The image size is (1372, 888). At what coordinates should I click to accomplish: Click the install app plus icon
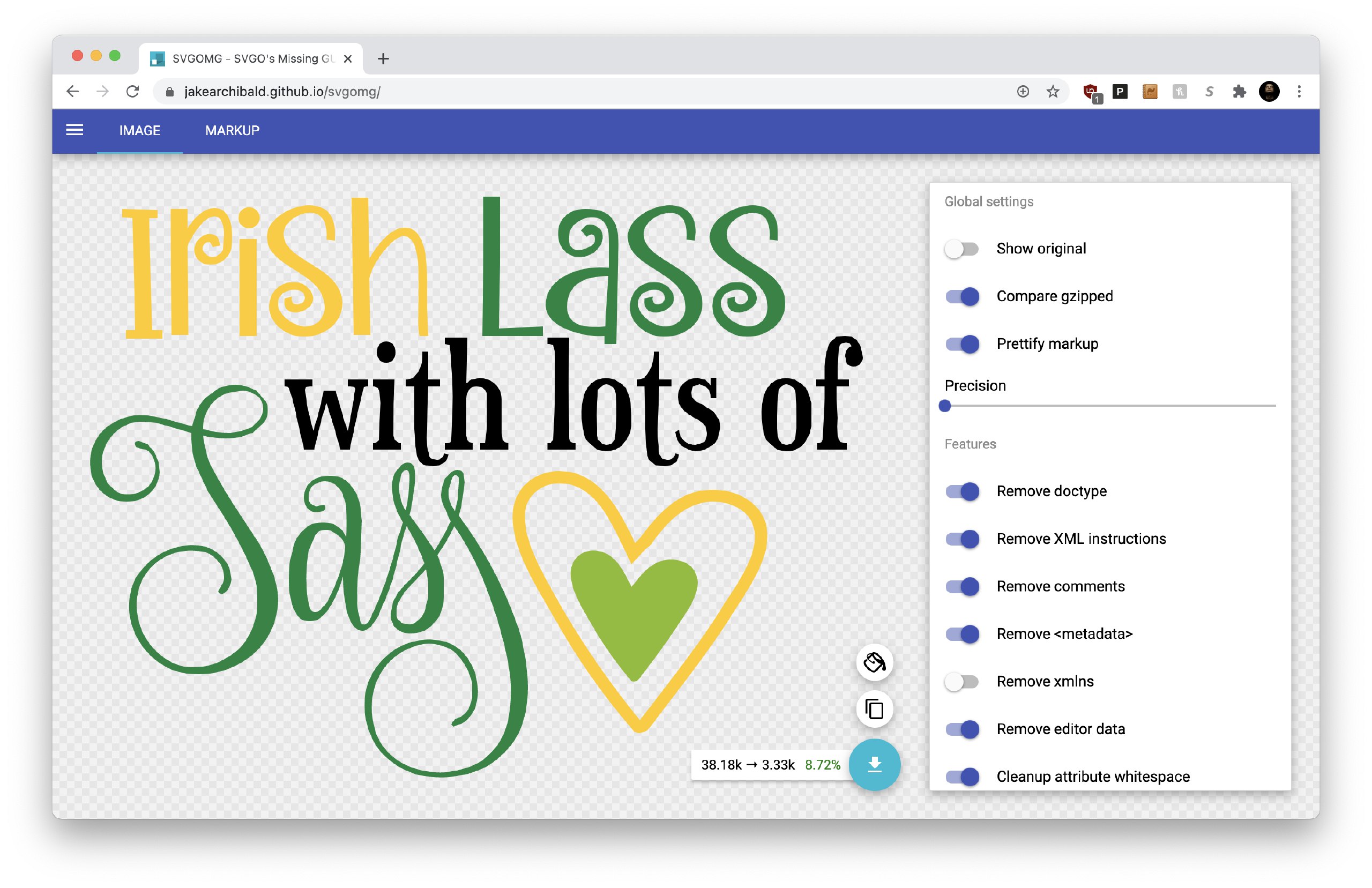1023,91
